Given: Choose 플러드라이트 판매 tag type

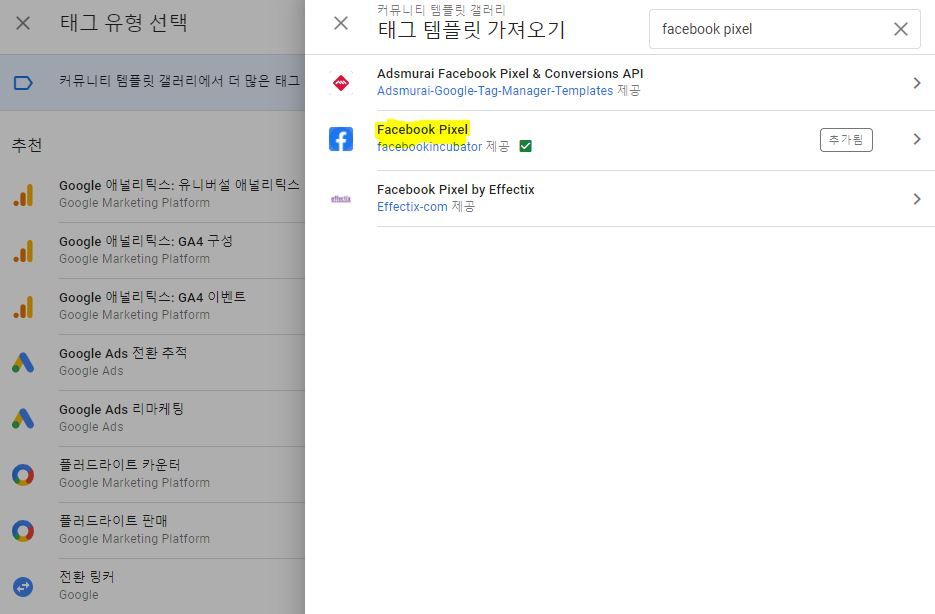Looking at the screenshot, I should click(152, 531).
